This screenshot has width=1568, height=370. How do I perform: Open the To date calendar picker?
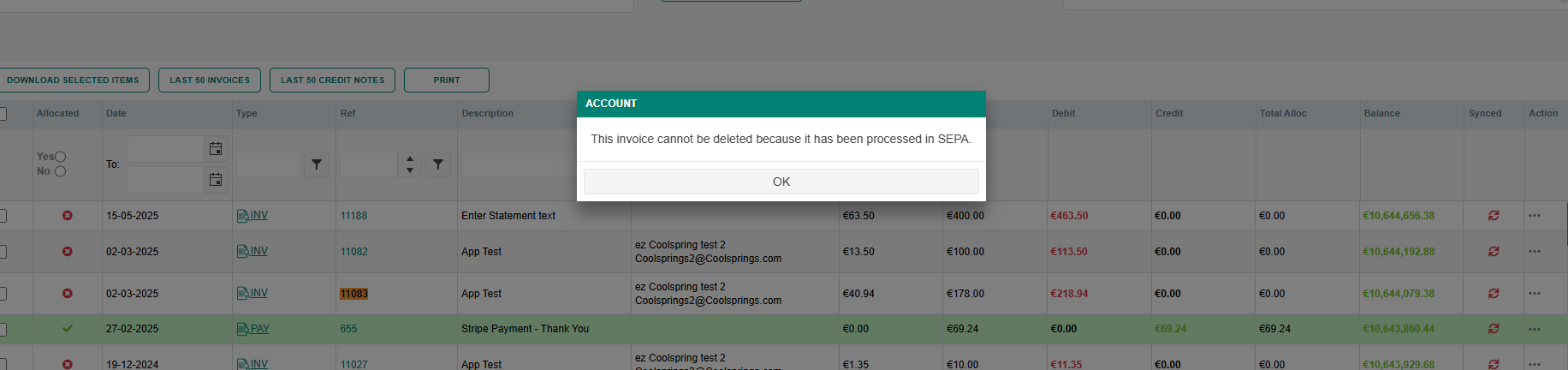pos(216,180)
